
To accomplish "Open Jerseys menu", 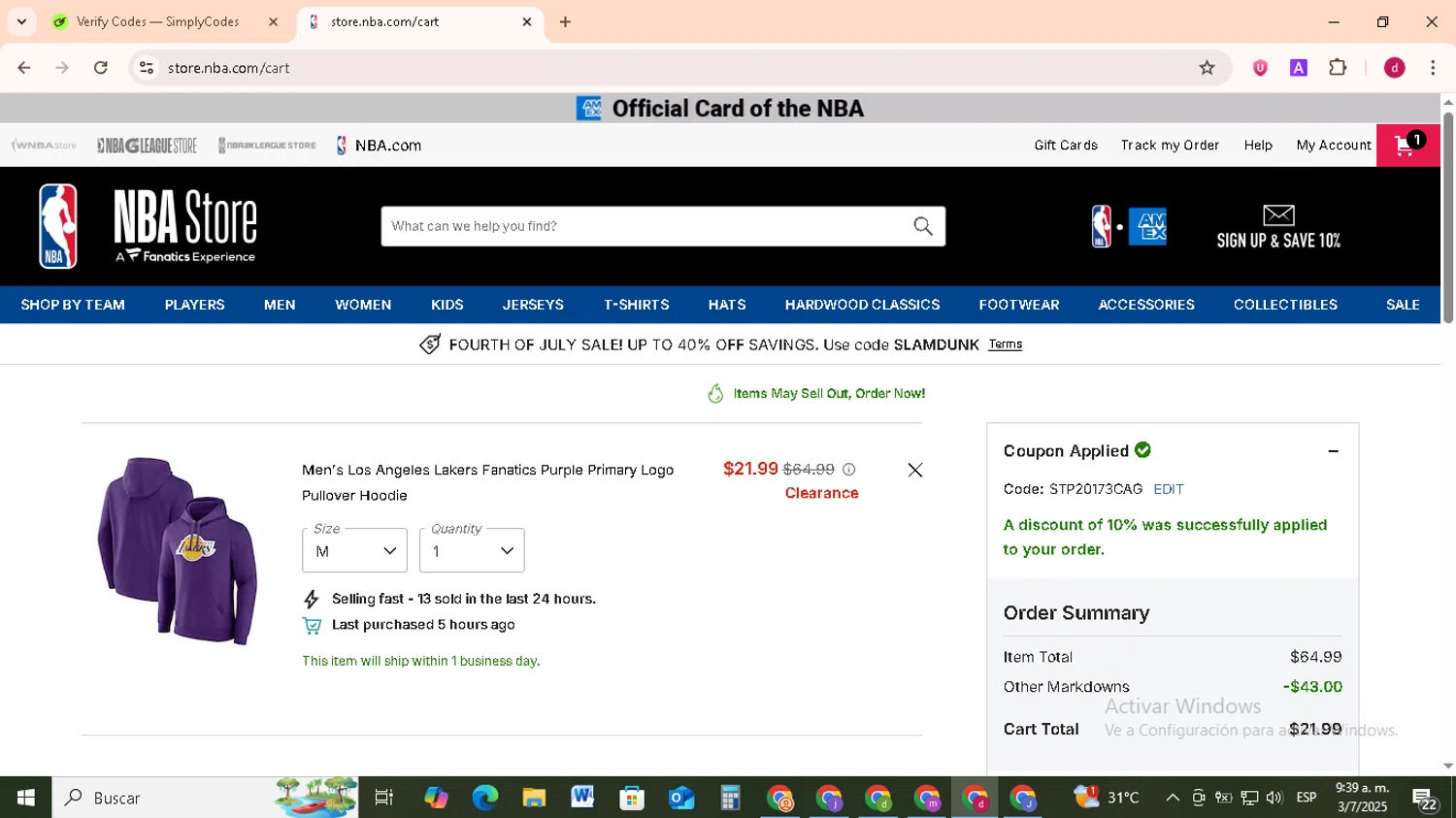I will pos(533,305).
